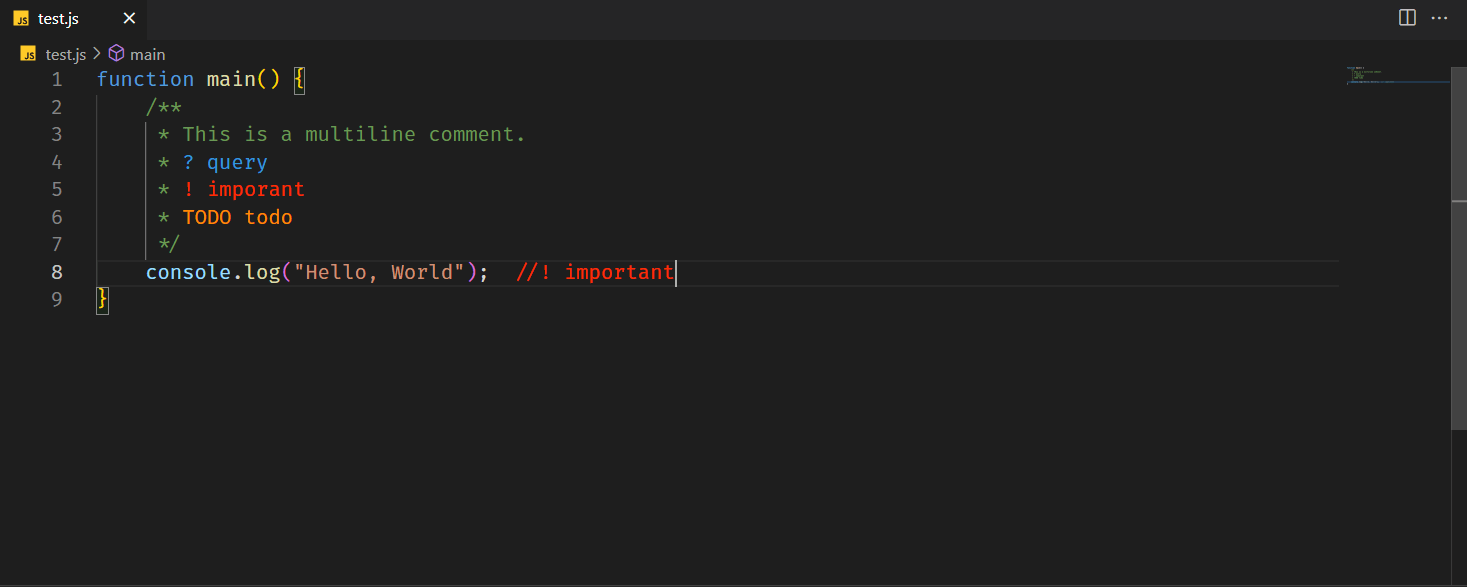Click the split editor icon
Image resolution: width=1467 pixels, height=587 pixels.
pyautogui.click(x=1407, y=17)
